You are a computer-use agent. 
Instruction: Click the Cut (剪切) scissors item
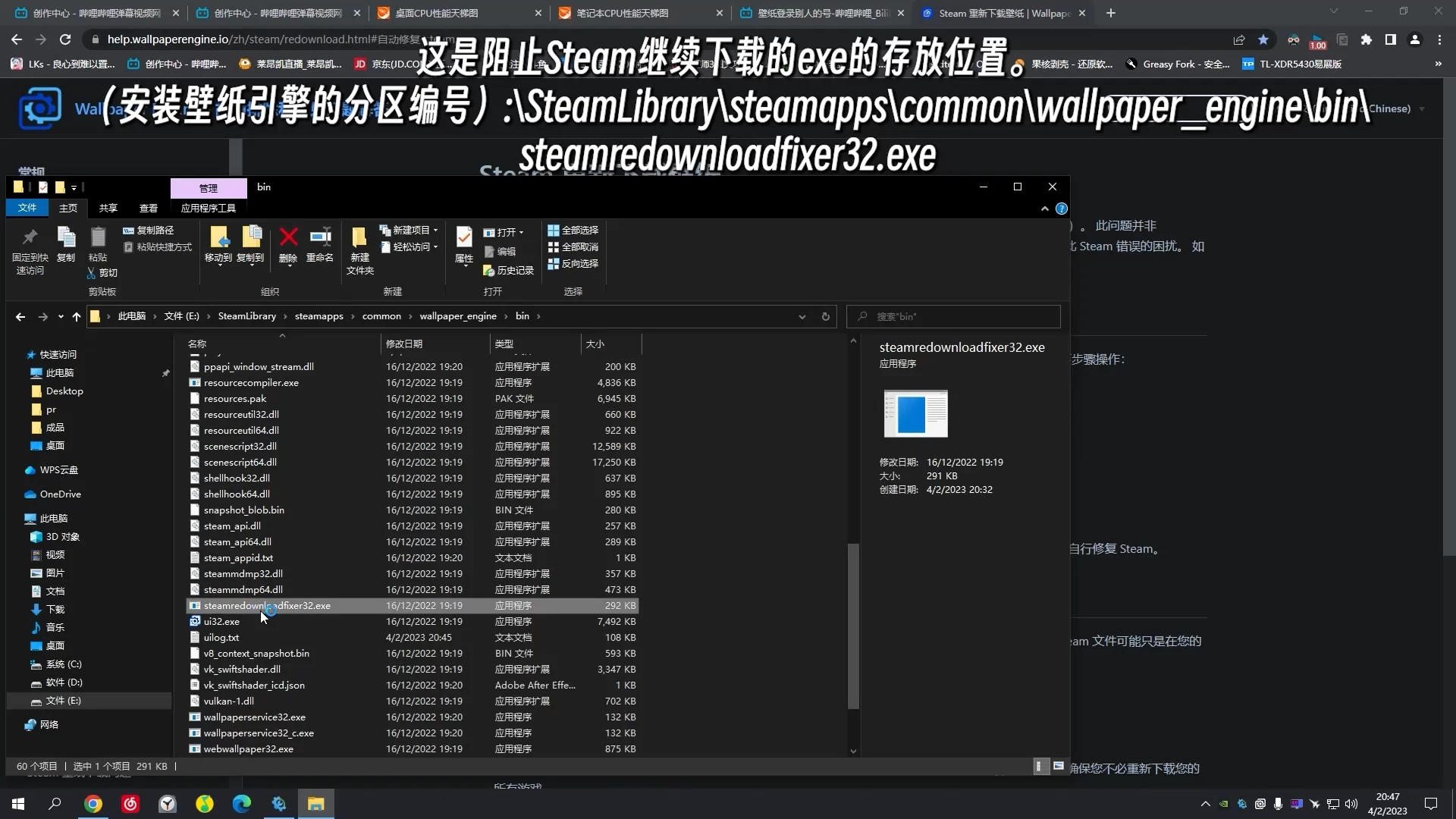102,273
